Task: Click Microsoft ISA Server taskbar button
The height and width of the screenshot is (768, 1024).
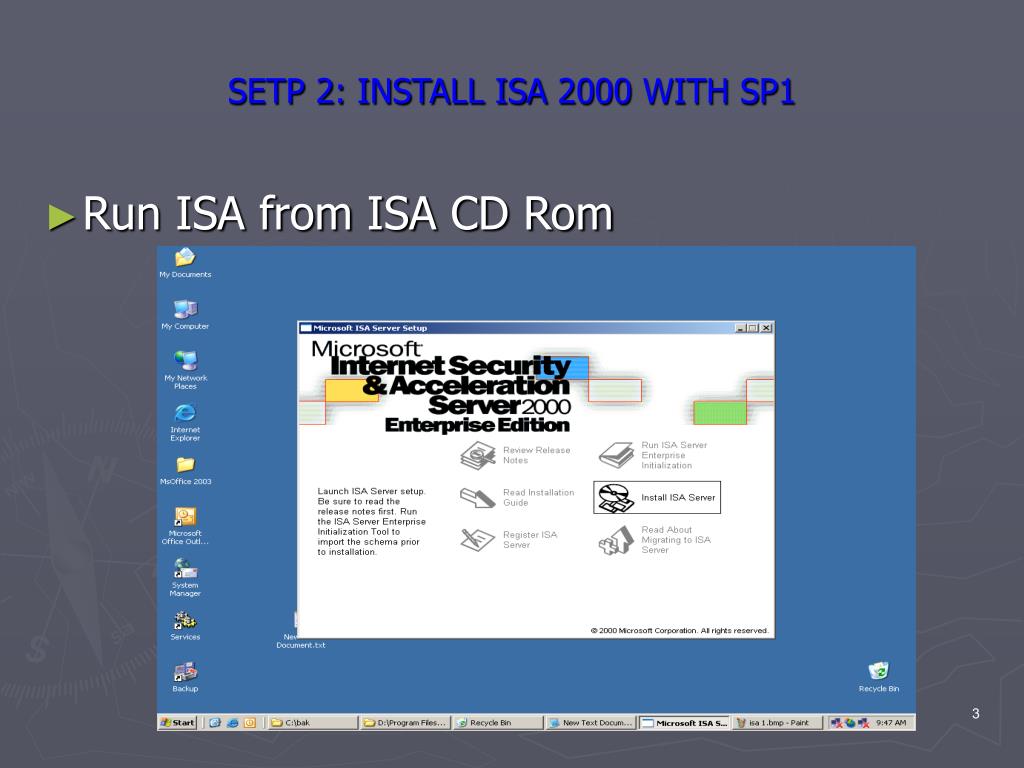Action: pyautogui.click(x=684, y=723)
